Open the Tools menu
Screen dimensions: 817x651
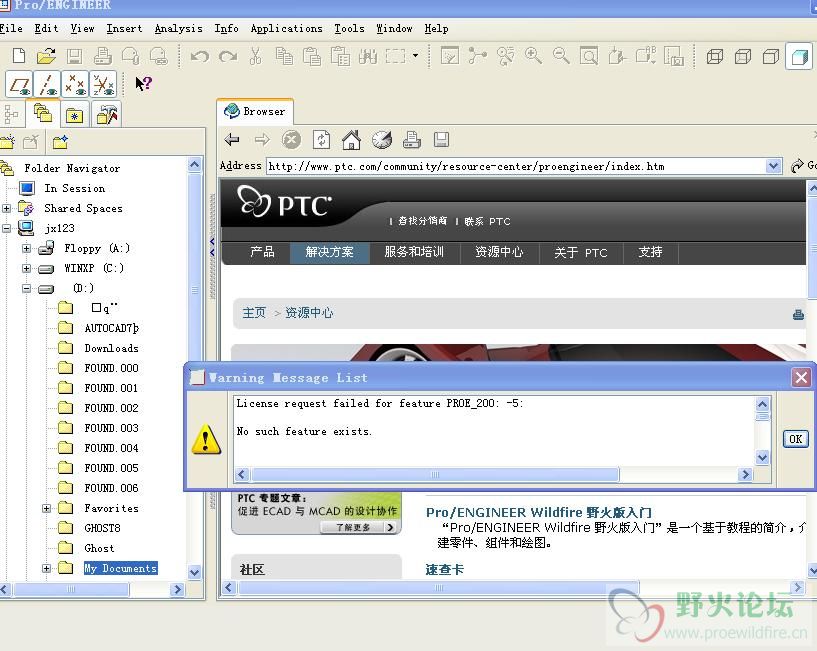point(349,29)
